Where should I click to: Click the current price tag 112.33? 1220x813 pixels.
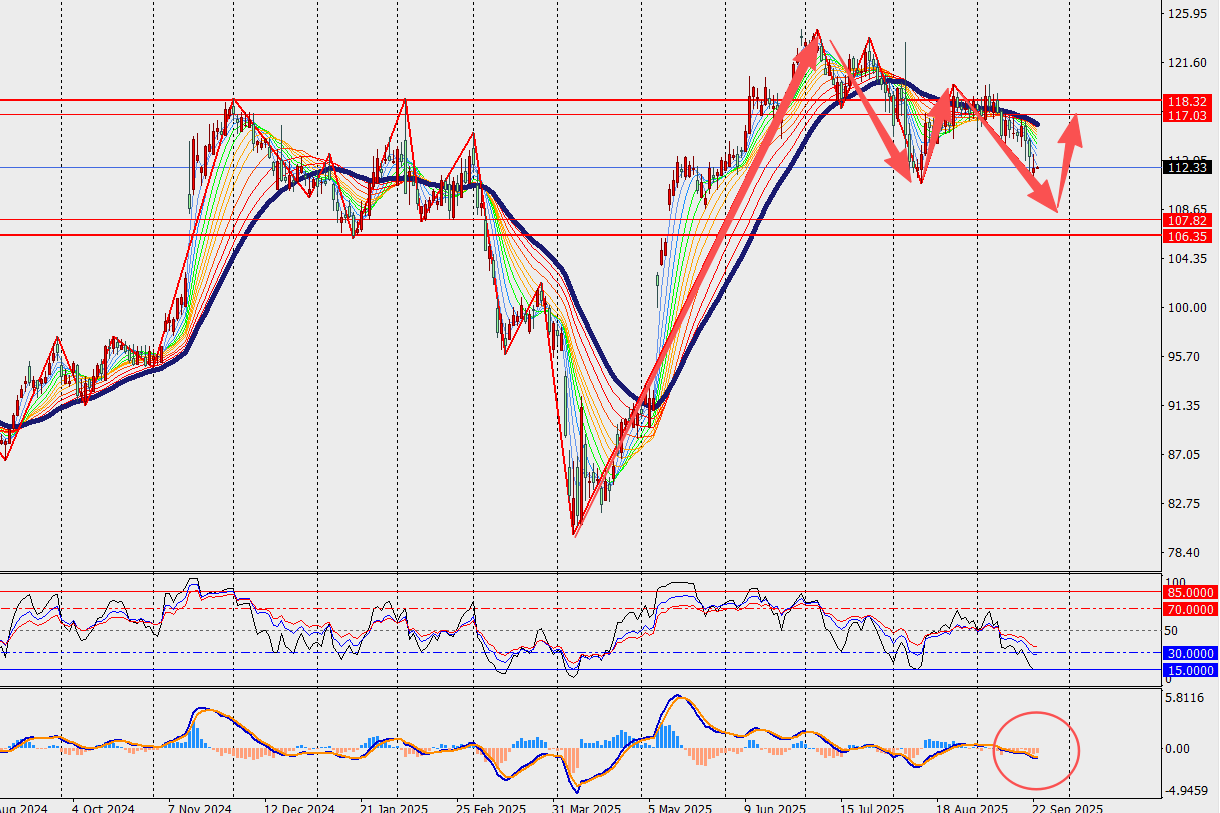point(1188,168)
